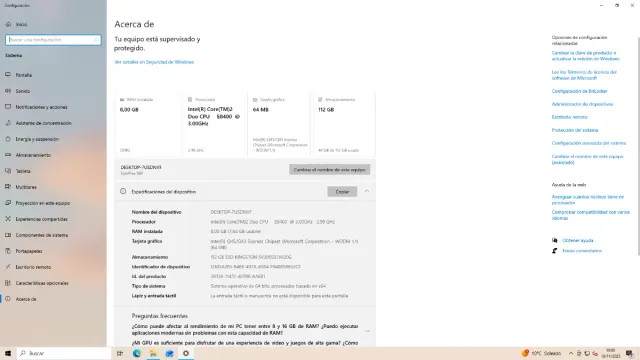
Task: Open the Mail app from taskbar
Action: tap(169, 353)
